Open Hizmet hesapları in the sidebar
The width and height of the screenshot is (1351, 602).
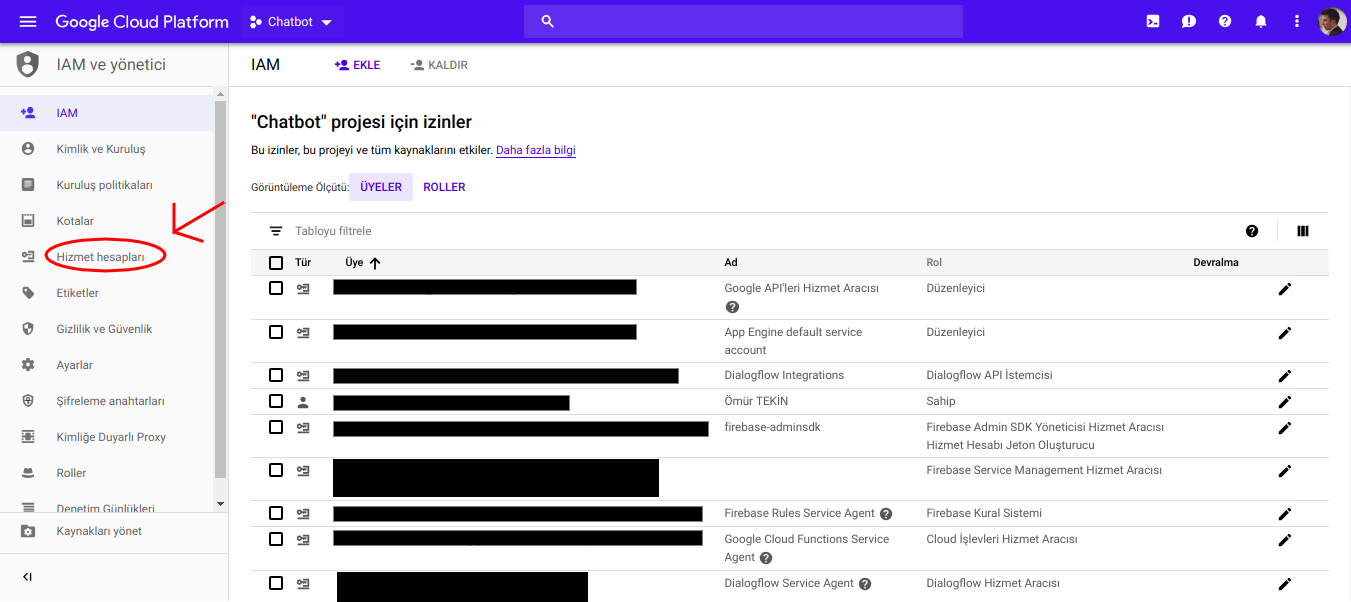point(100,257)
